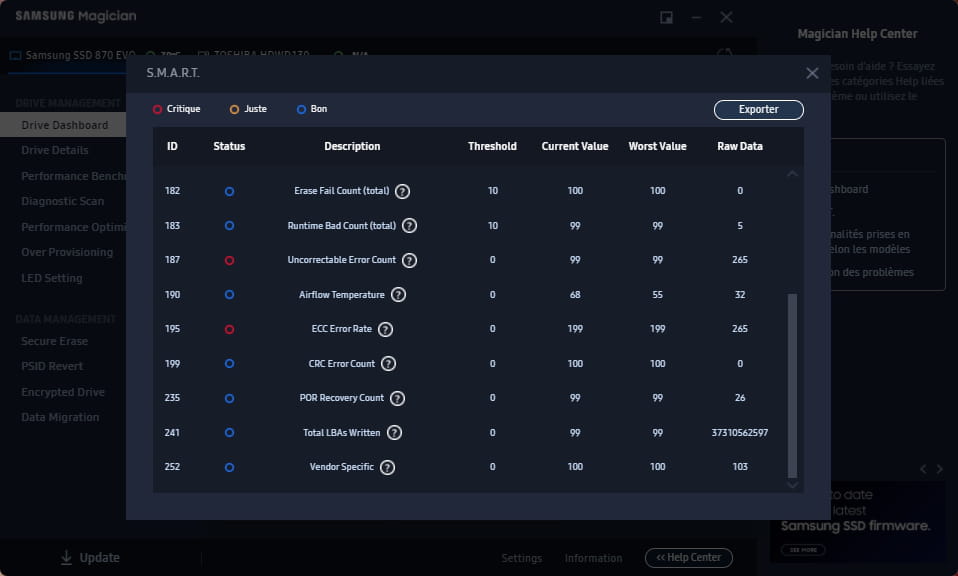Viewport: 958px width, 576px height.
Task: Open help for POR Recovery Count
Action: click(x=397, y=398)
